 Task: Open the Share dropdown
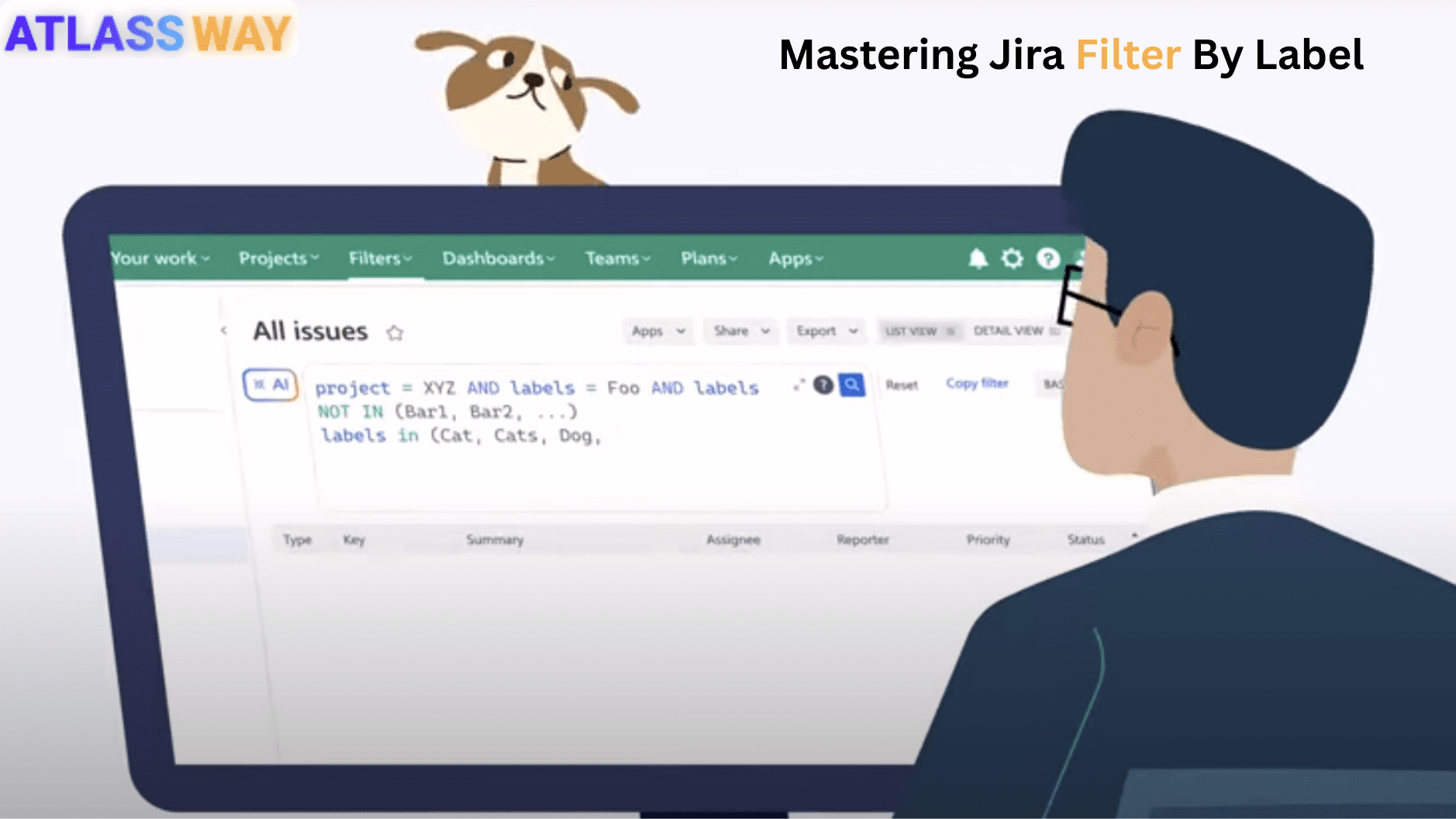click(x=739, y=331)
